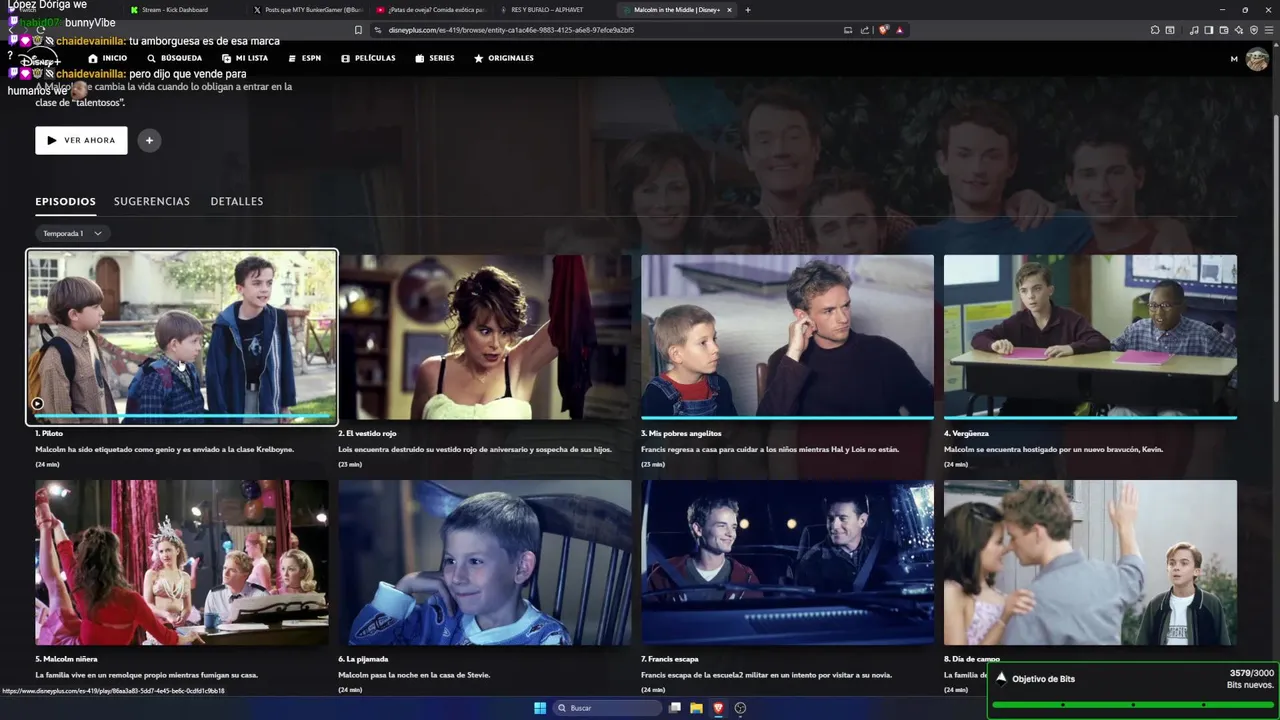Click the '1. Piloto' episode title
The image size is (1280, 720).
coord(49,434)
